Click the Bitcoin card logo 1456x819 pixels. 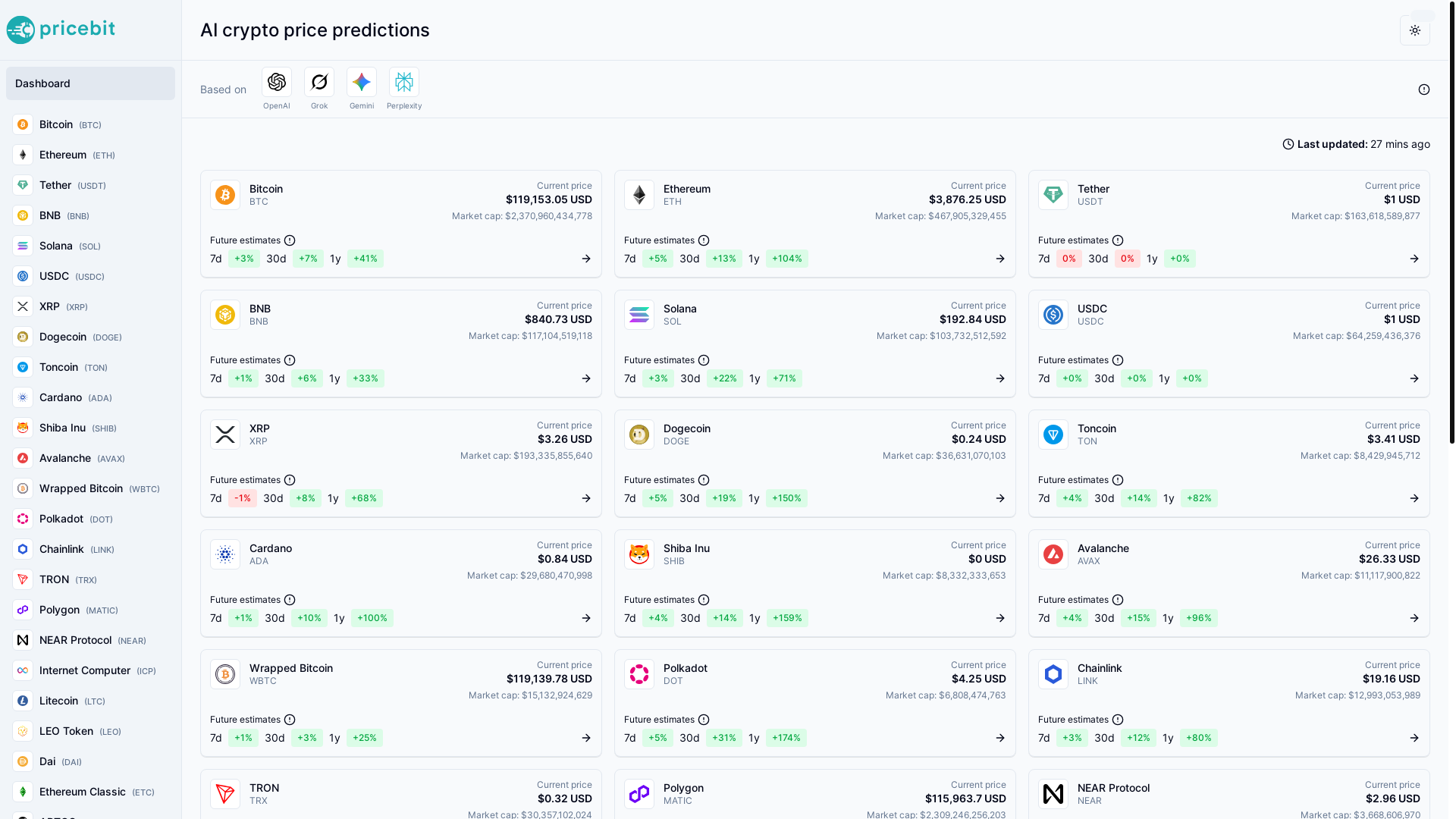coord(225,195)
